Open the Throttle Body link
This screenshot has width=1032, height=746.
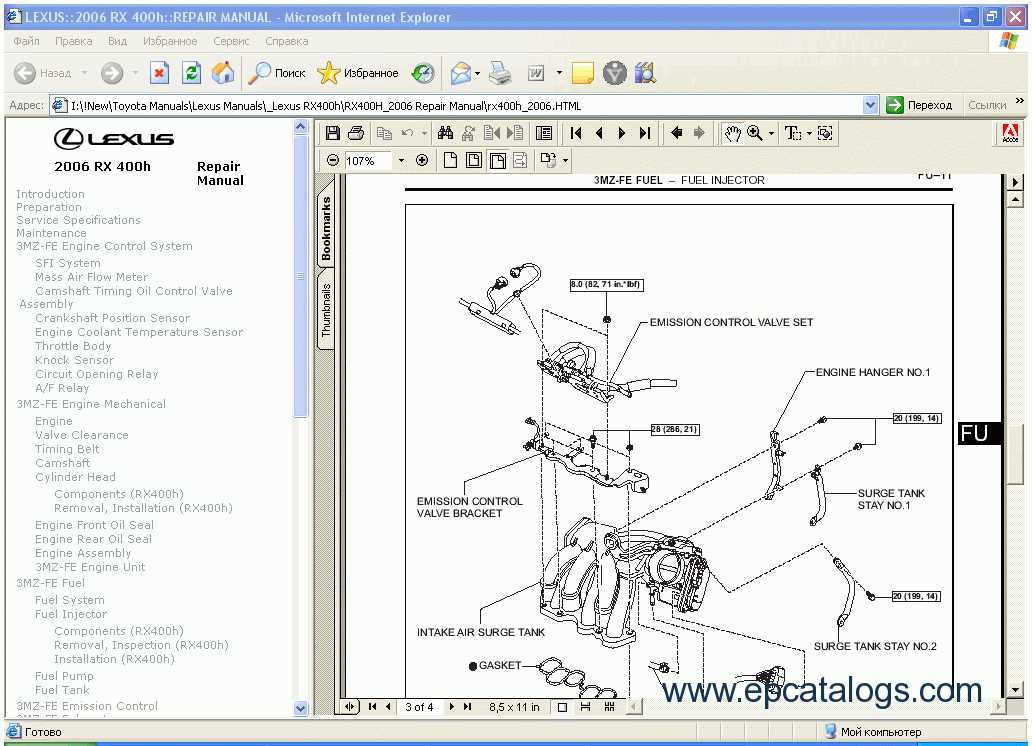(73, 346)
